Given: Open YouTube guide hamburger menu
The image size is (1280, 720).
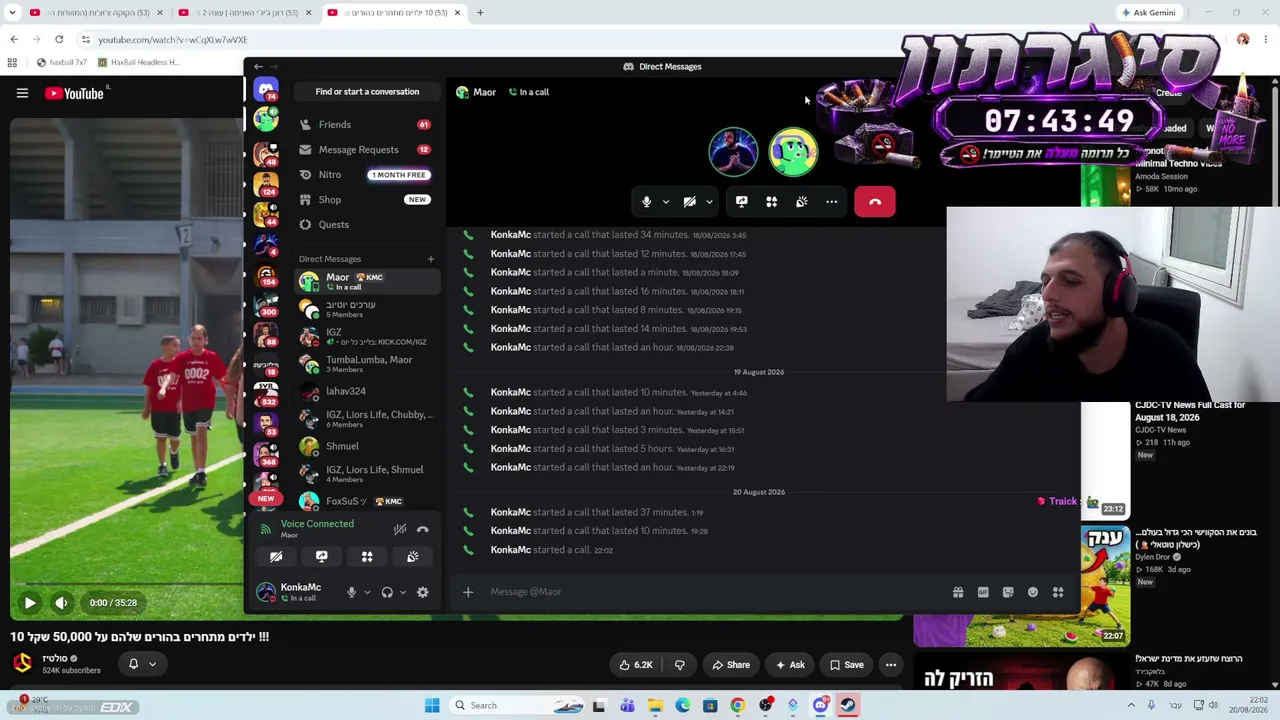Looking at the screenshot, I should pos(22,93).
